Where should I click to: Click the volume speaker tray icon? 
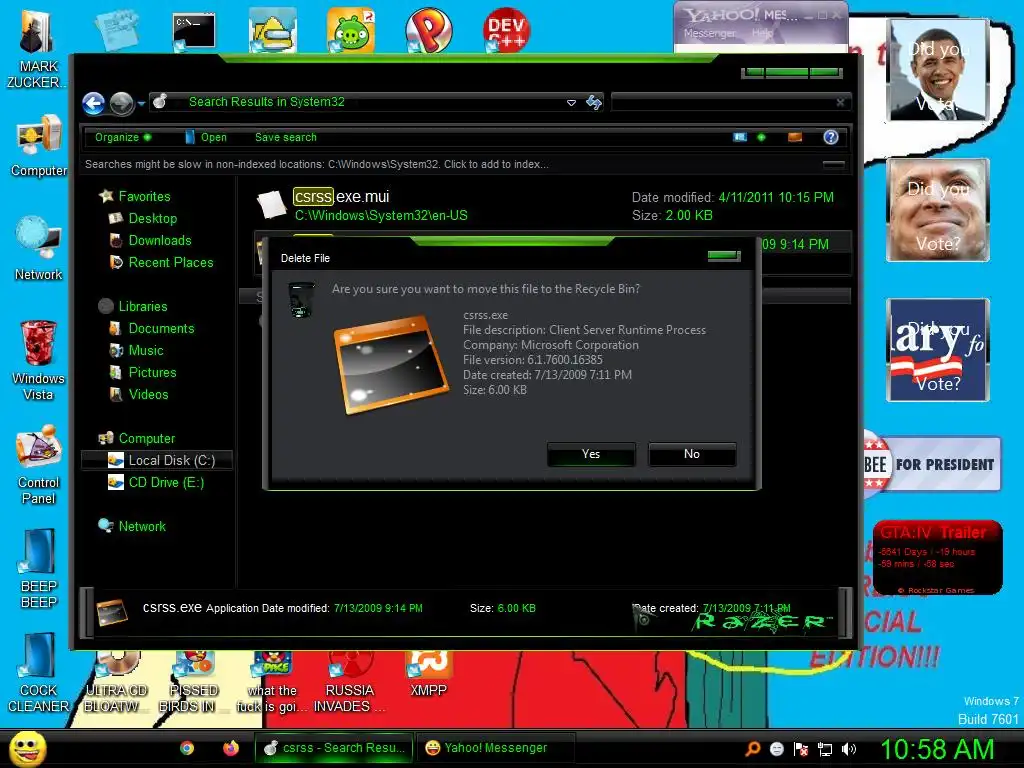[850, 750]
